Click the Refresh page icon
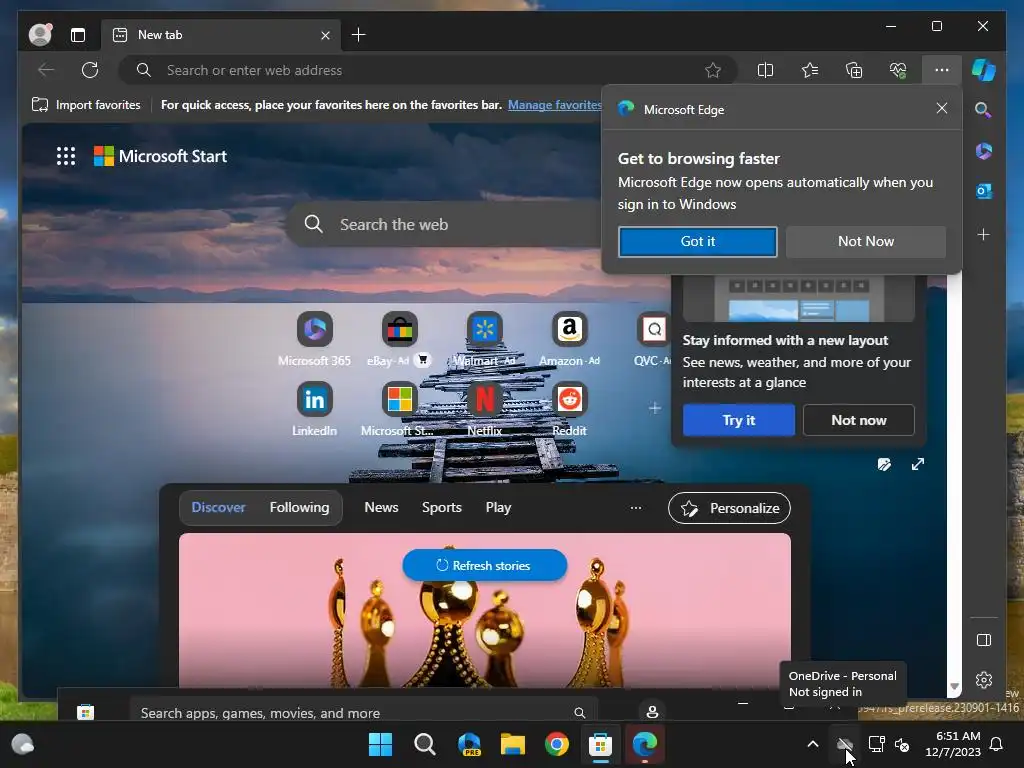Image resolution: width=1024 pixels, height=768 pixels. pyautogui.click(x=90, y=70)
